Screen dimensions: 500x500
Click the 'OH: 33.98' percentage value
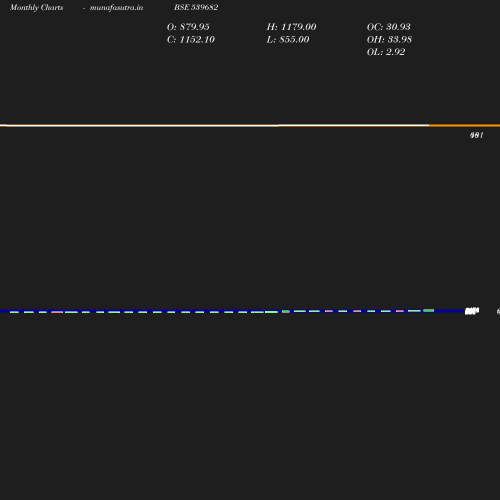click(x=389, y=40)
